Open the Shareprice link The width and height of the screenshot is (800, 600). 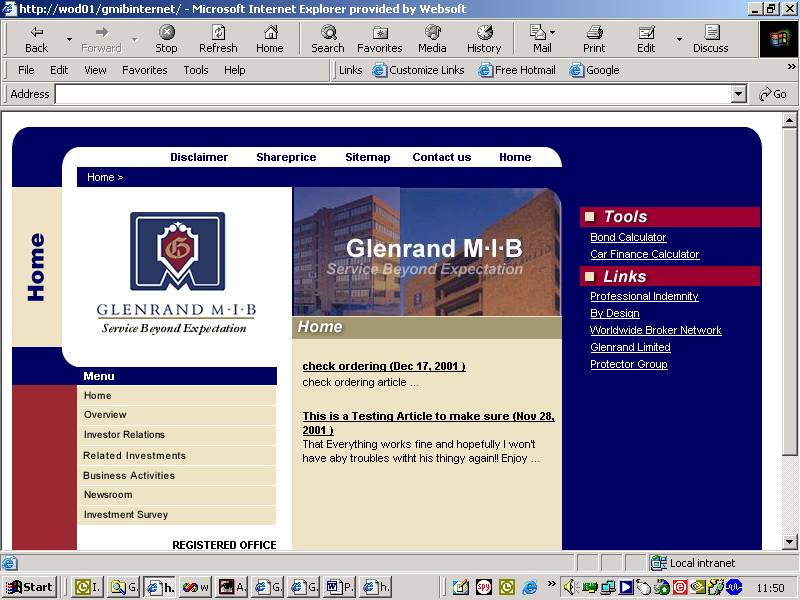[286, 157]
